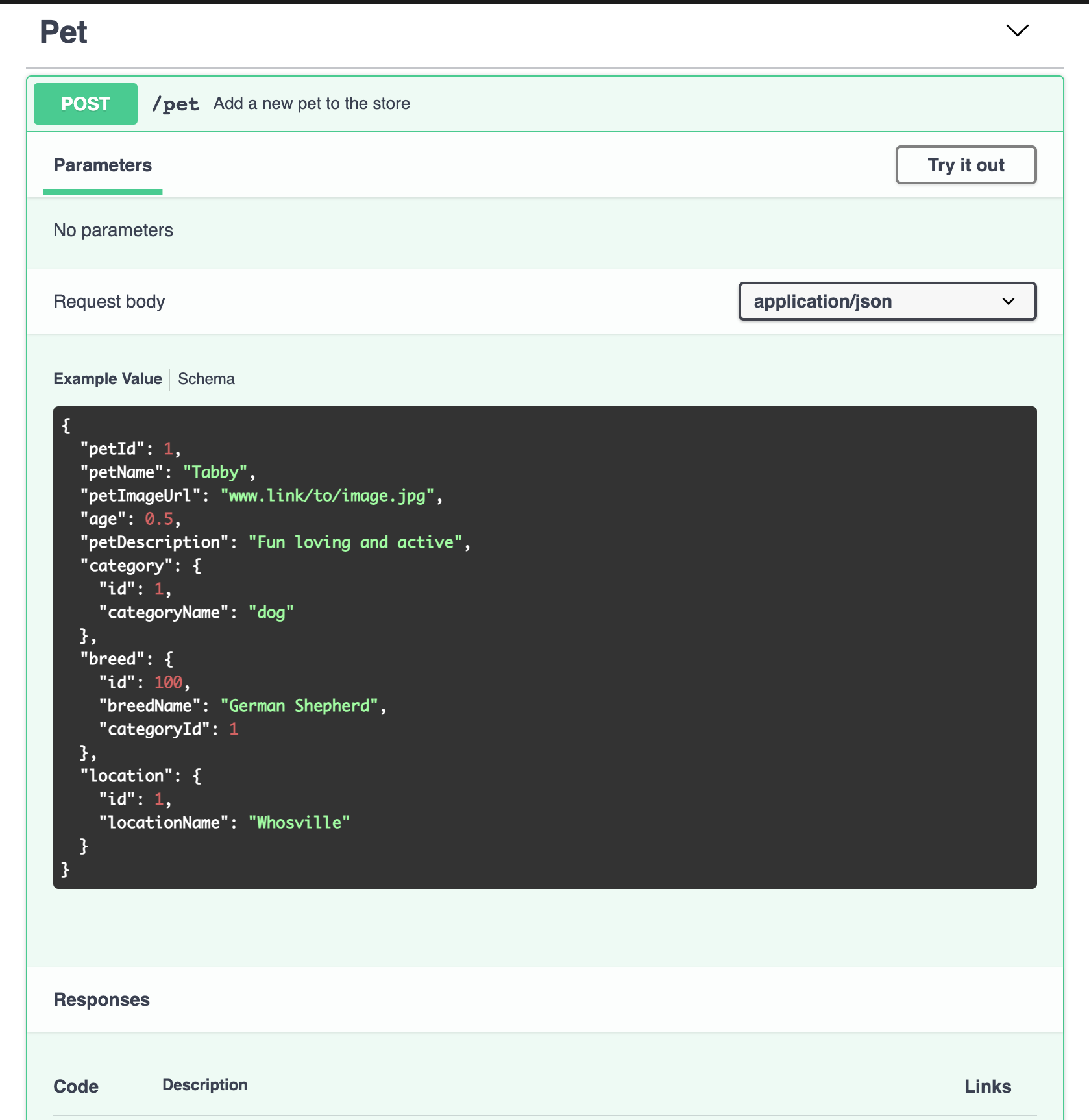Click the "German Shepherd" breedName value
This screenshot has height=1120, width=1089.
pyautogui.click(x=299, y=706)
